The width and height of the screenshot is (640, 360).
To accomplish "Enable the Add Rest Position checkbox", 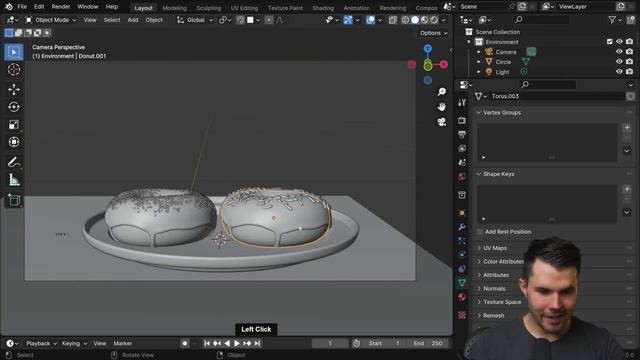I will coord(480,232).
